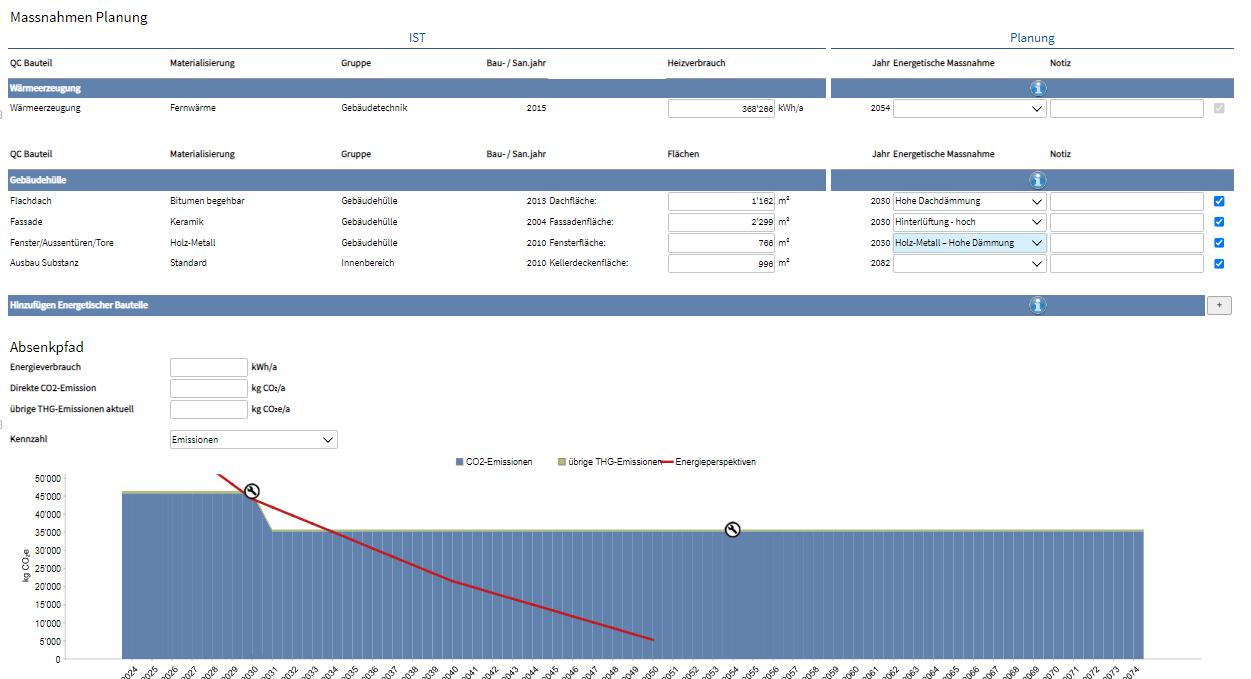Open Wärmeerzeugung energetische Massnahme dropdown
The height and width of the screenshot is (679, 1251).
point(969,109)
